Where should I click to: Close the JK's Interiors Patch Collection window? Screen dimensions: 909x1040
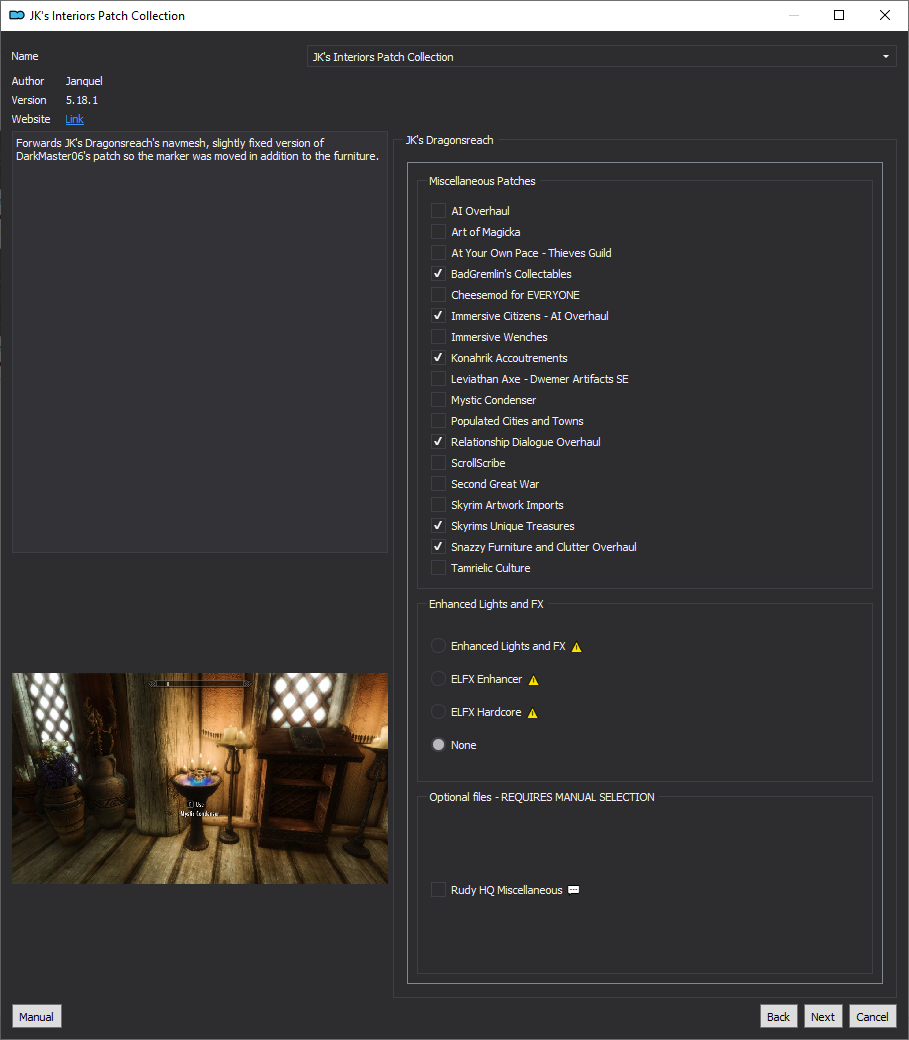(884, 15)
